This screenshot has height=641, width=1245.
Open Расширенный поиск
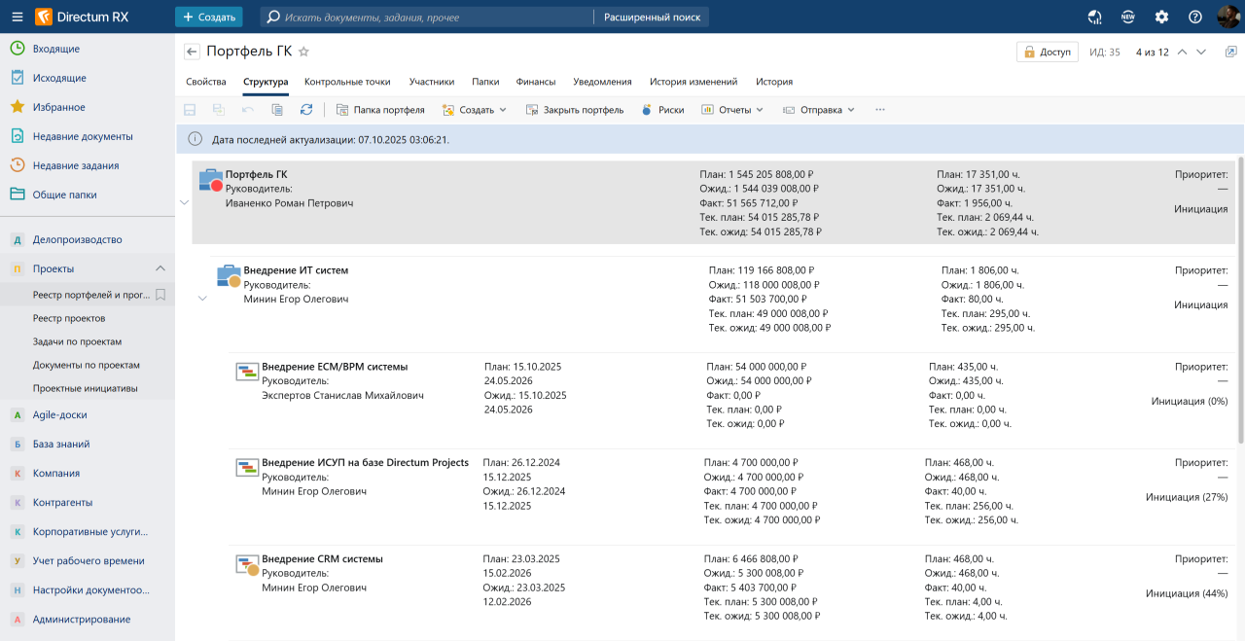(x=651, y=17)
